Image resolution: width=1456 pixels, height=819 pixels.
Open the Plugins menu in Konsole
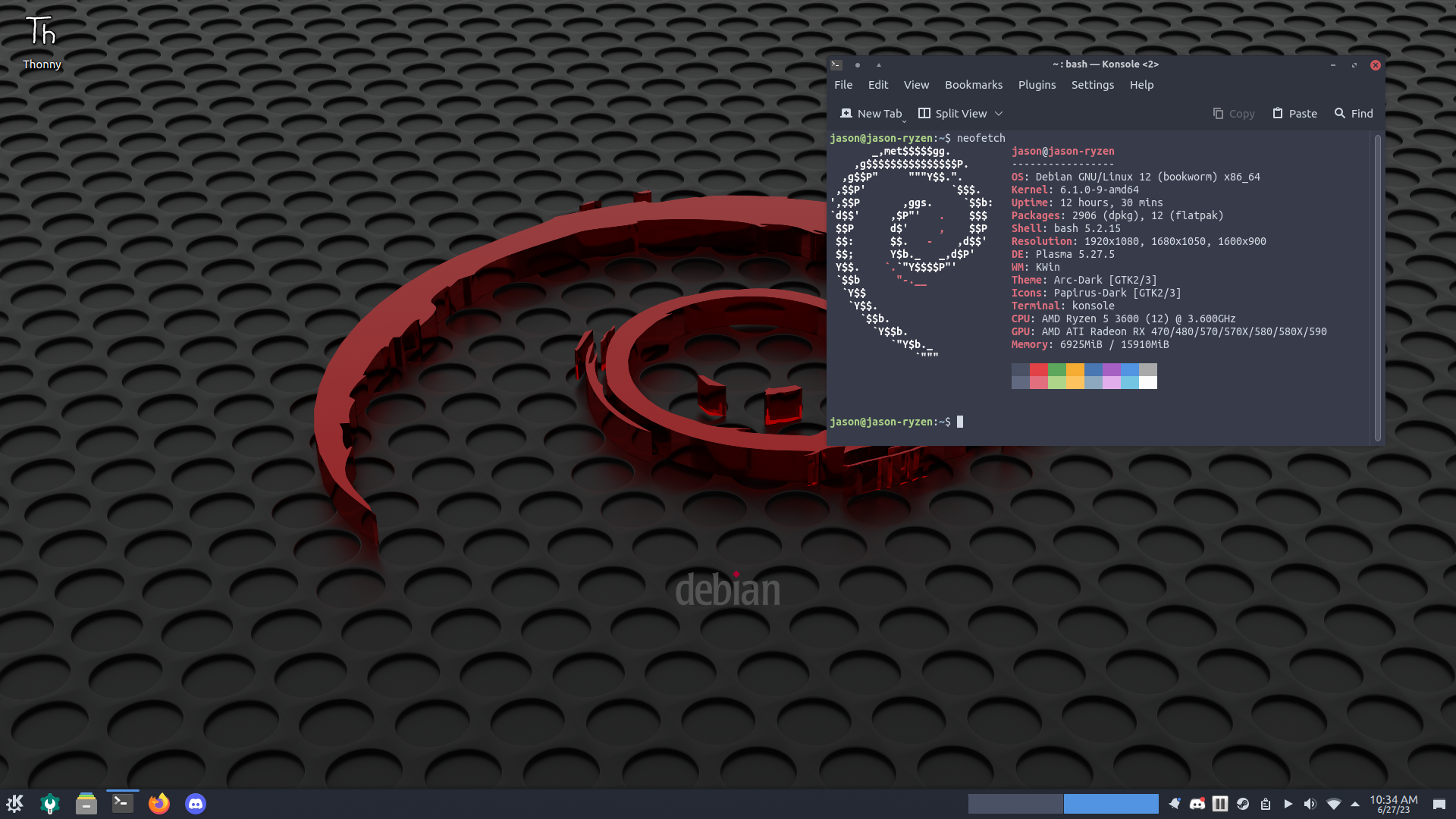click(x=1037, y=85)
